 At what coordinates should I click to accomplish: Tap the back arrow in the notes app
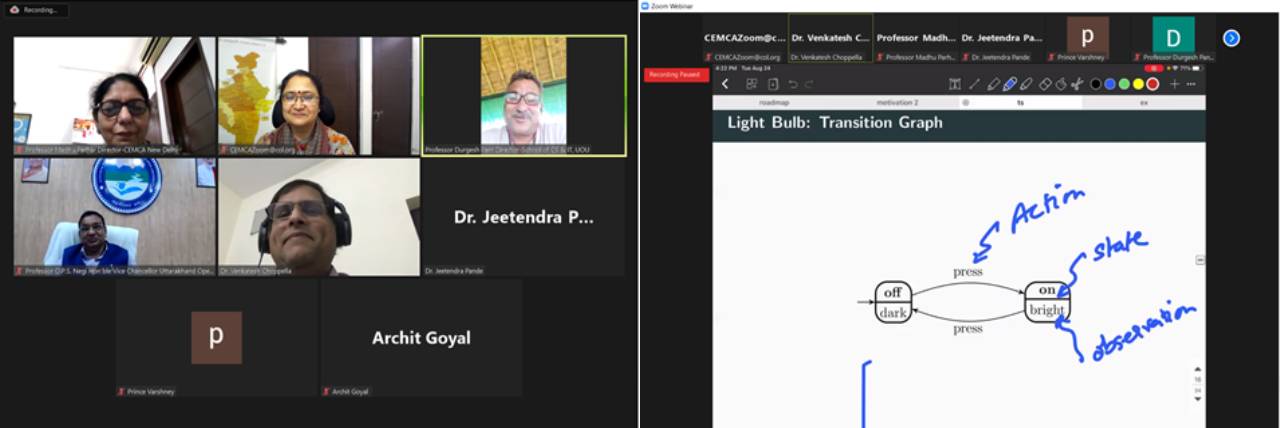[725, 84]
